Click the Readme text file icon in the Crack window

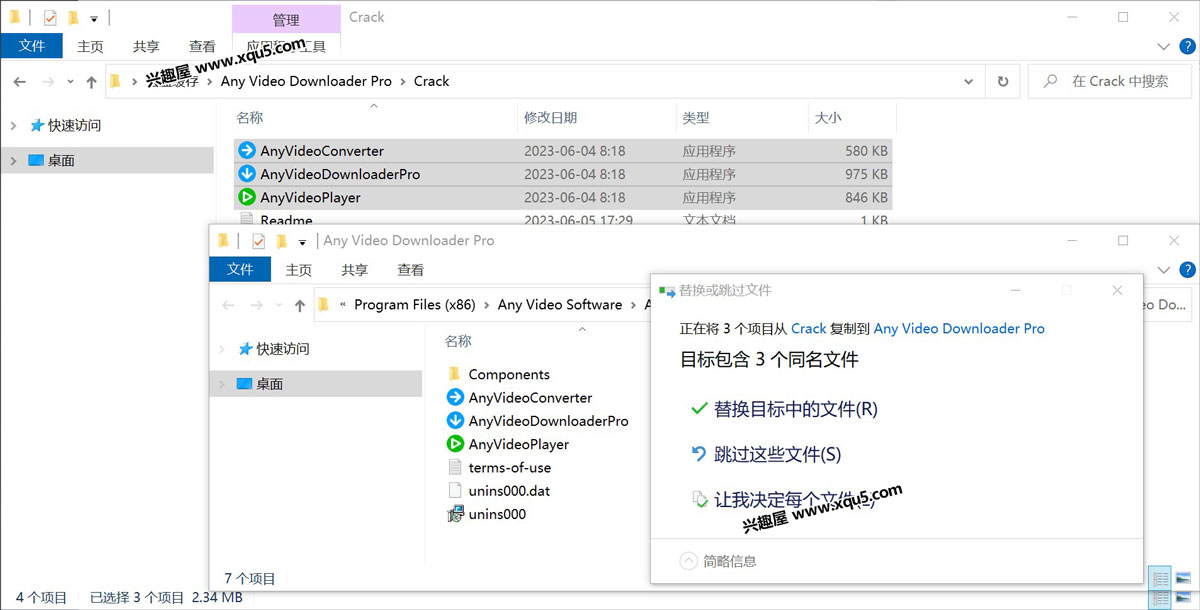[x=246, y=219]
